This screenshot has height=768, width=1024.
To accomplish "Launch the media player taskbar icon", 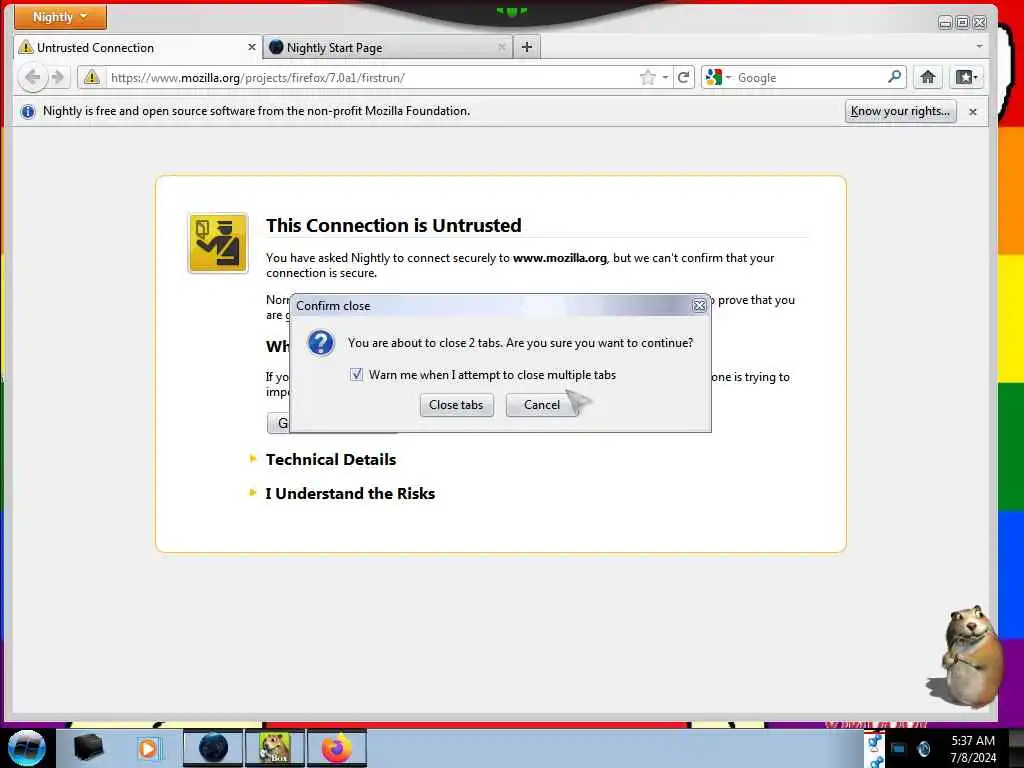I will click(148, 748).
